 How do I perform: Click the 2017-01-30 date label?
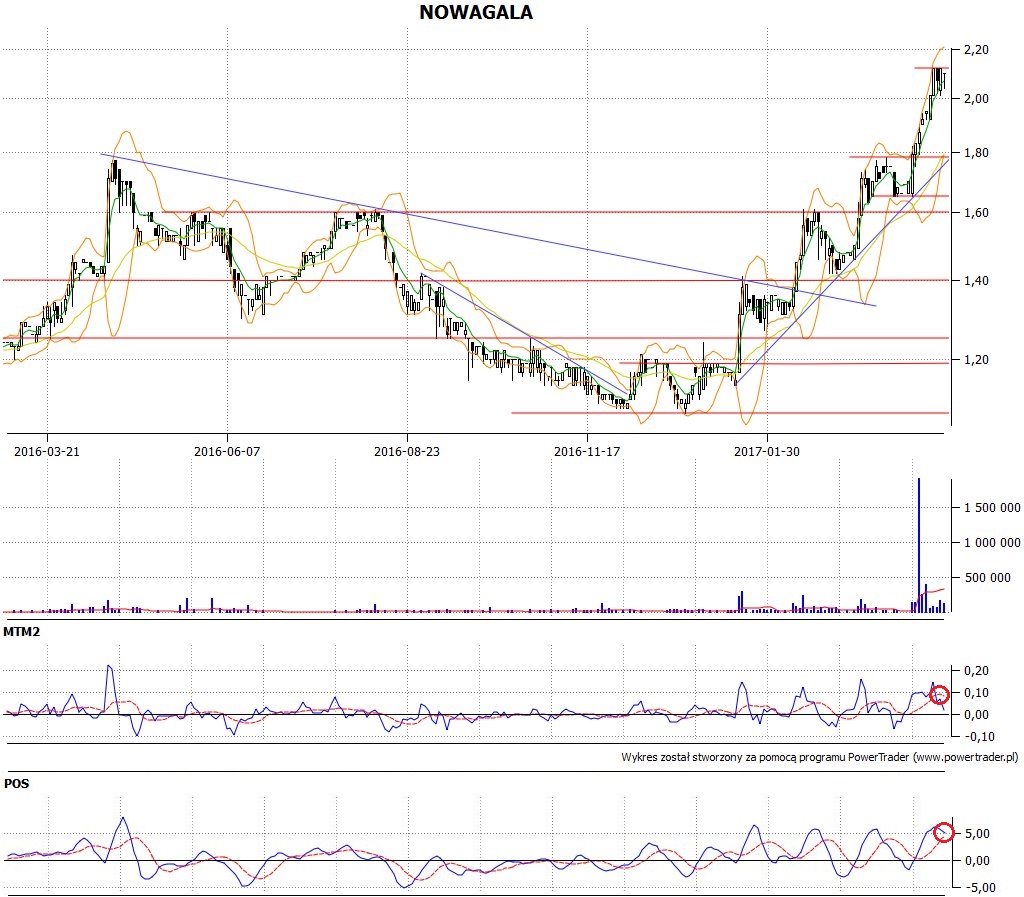point(767,451)
